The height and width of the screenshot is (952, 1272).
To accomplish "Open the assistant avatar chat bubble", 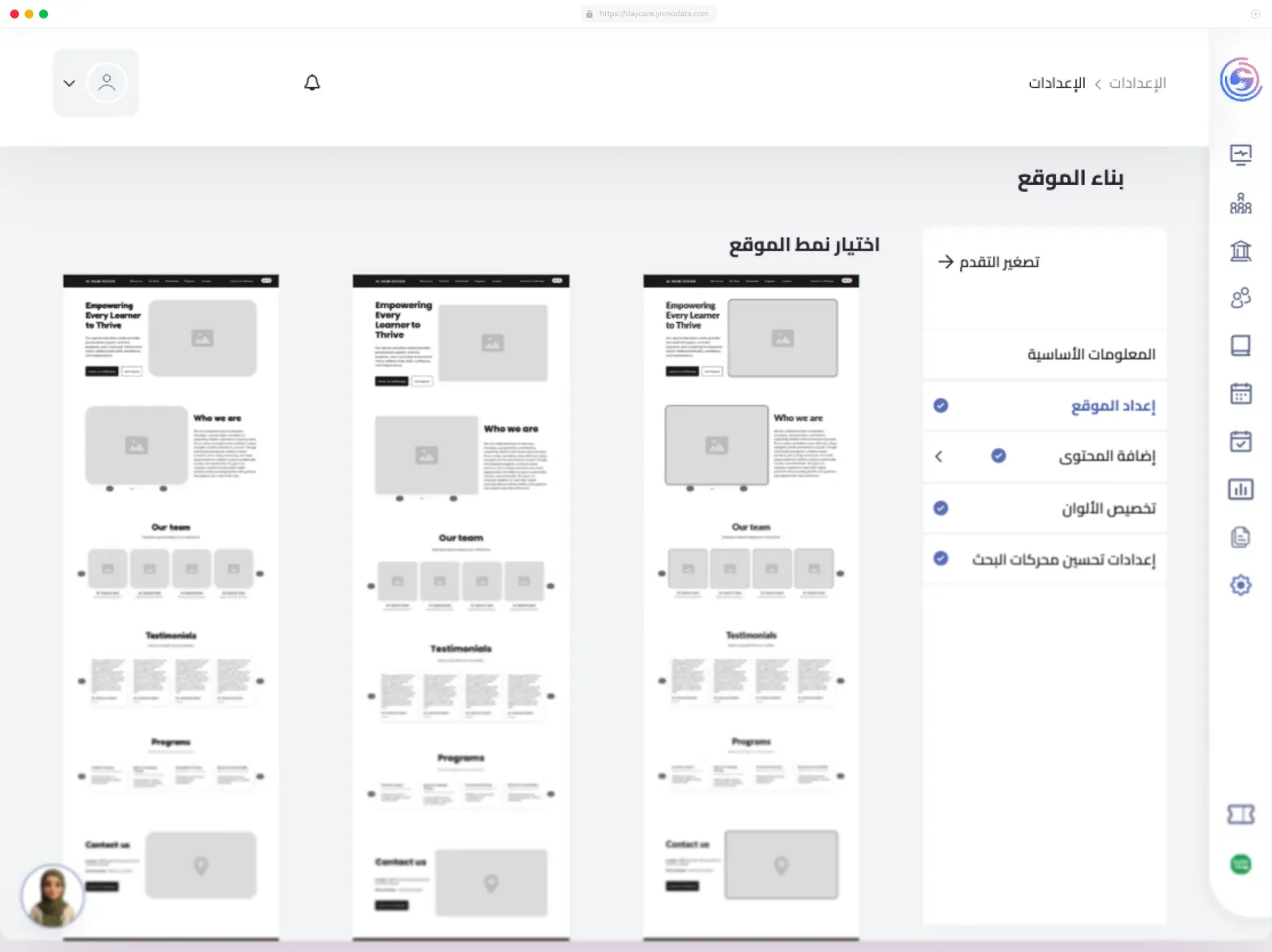I will click(x=52, y=896).
